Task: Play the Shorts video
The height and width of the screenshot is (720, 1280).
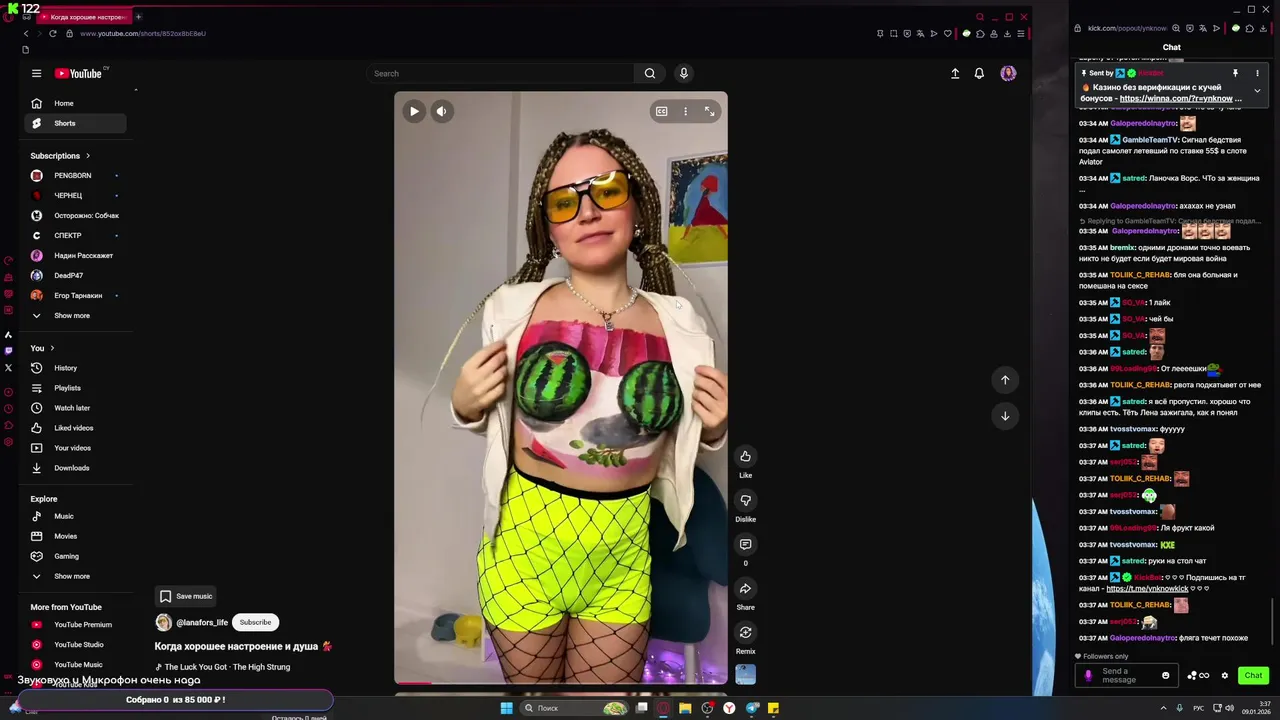Action: click(x=414, y=111)
